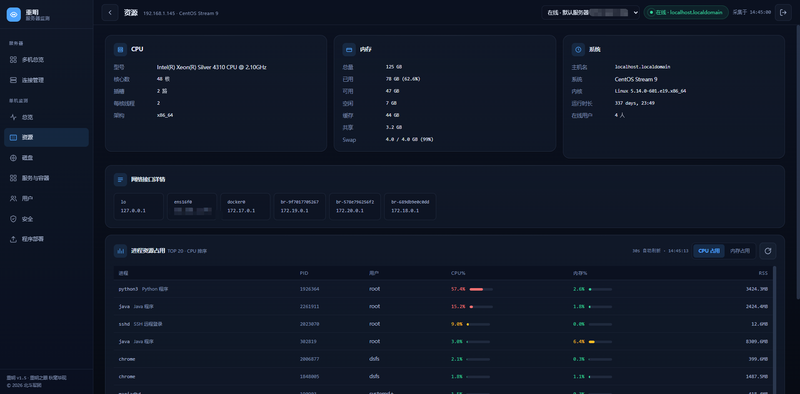The width and height of the screenshot is (800, 394).
Task: Click the Swap value 4.0 / 4.0 GB
Action: click(x=410, y=139)
